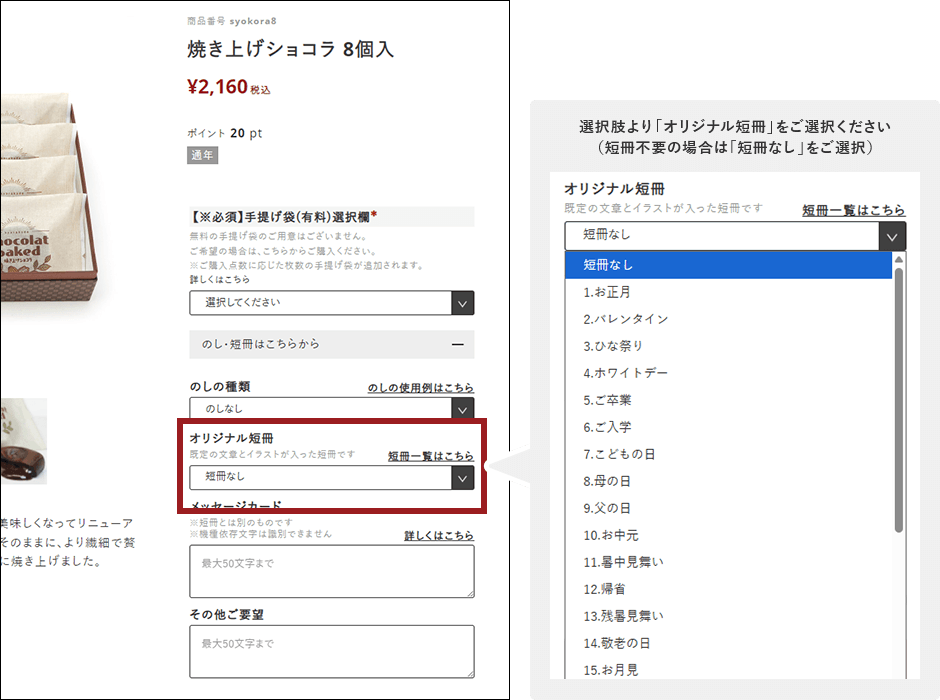Image resolution: width=940 pixels, height=700 pixels.
Task: Open the highlighted オリジナル短冊 dropdown
Action: tap(331, 477)
